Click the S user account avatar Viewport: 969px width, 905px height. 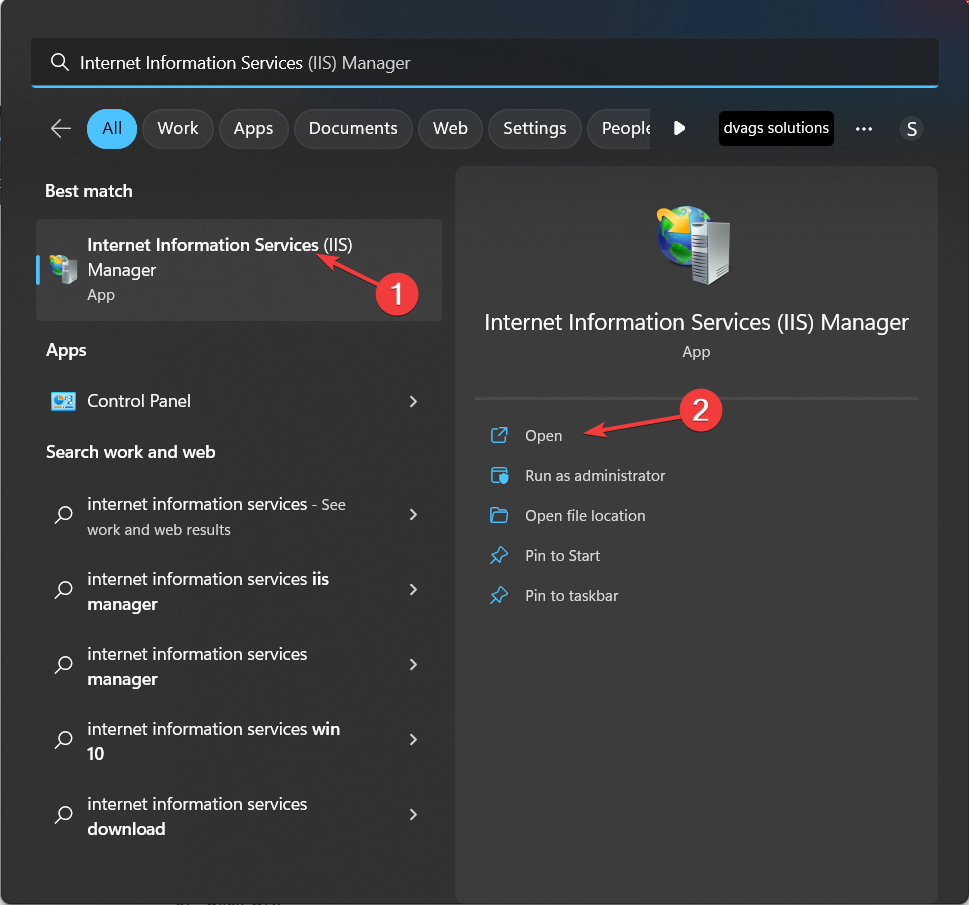coord(911,129)
